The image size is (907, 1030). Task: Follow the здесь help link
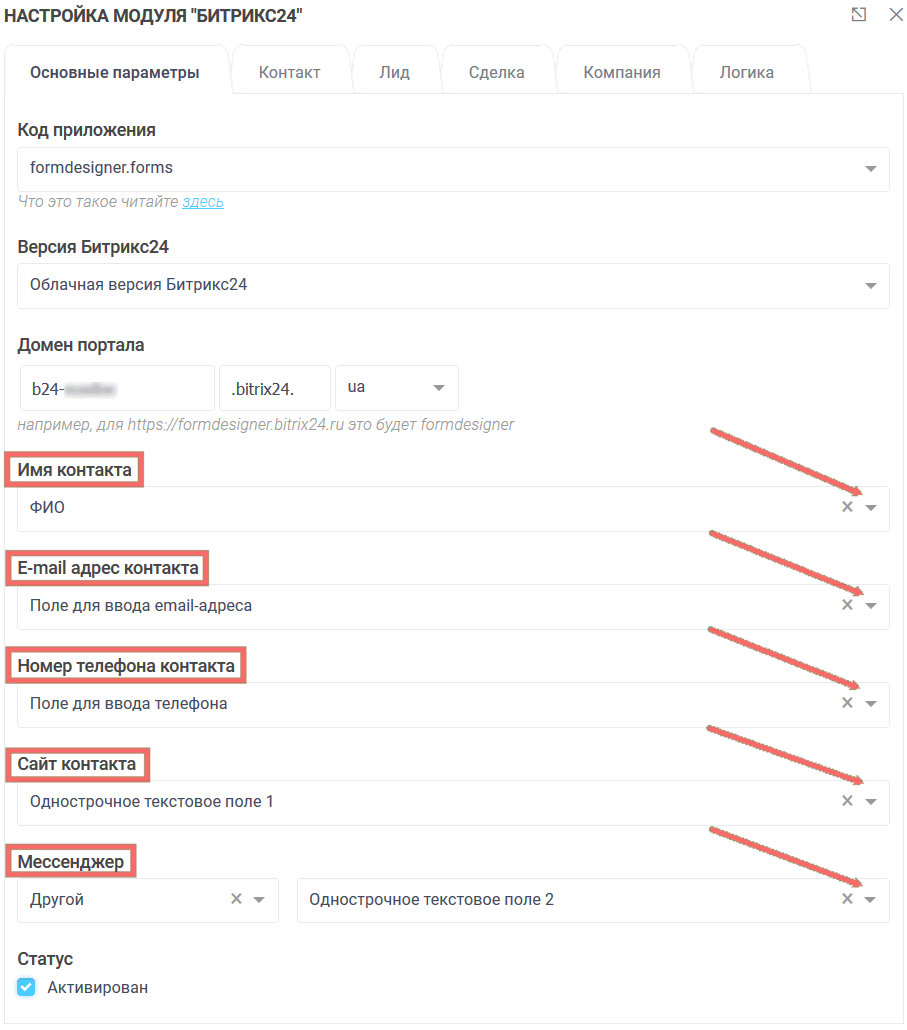pyautogui.click(x=202, y=202)
